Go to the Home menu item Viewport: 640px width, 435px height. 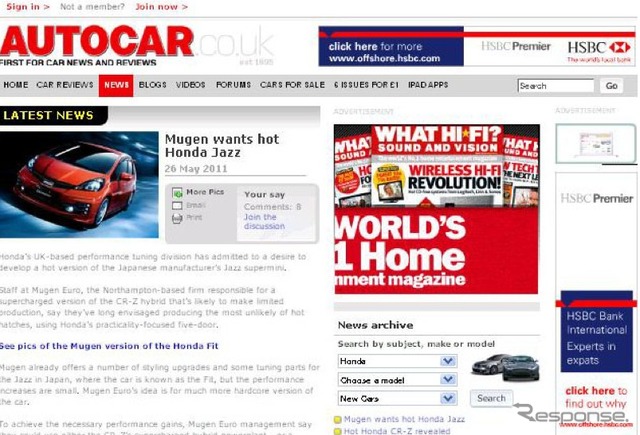pos(16,85)
